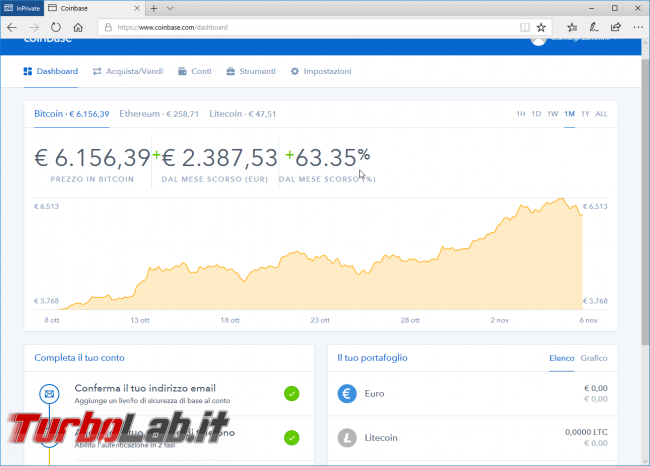Open the browser settings and more menu

638,27
